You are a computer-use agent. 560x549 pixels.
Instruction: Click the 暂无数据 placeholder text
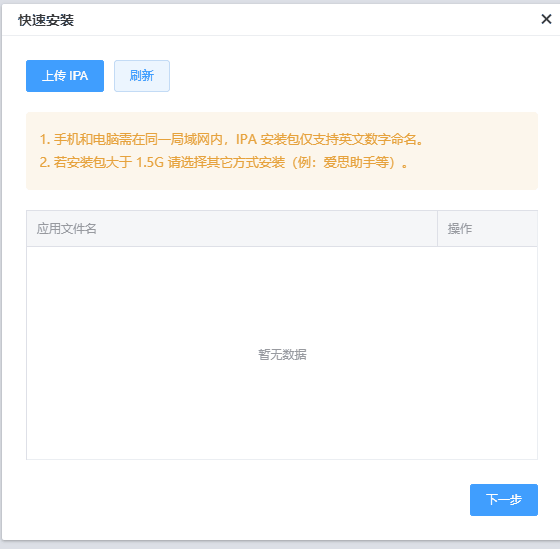coord(282,354)
